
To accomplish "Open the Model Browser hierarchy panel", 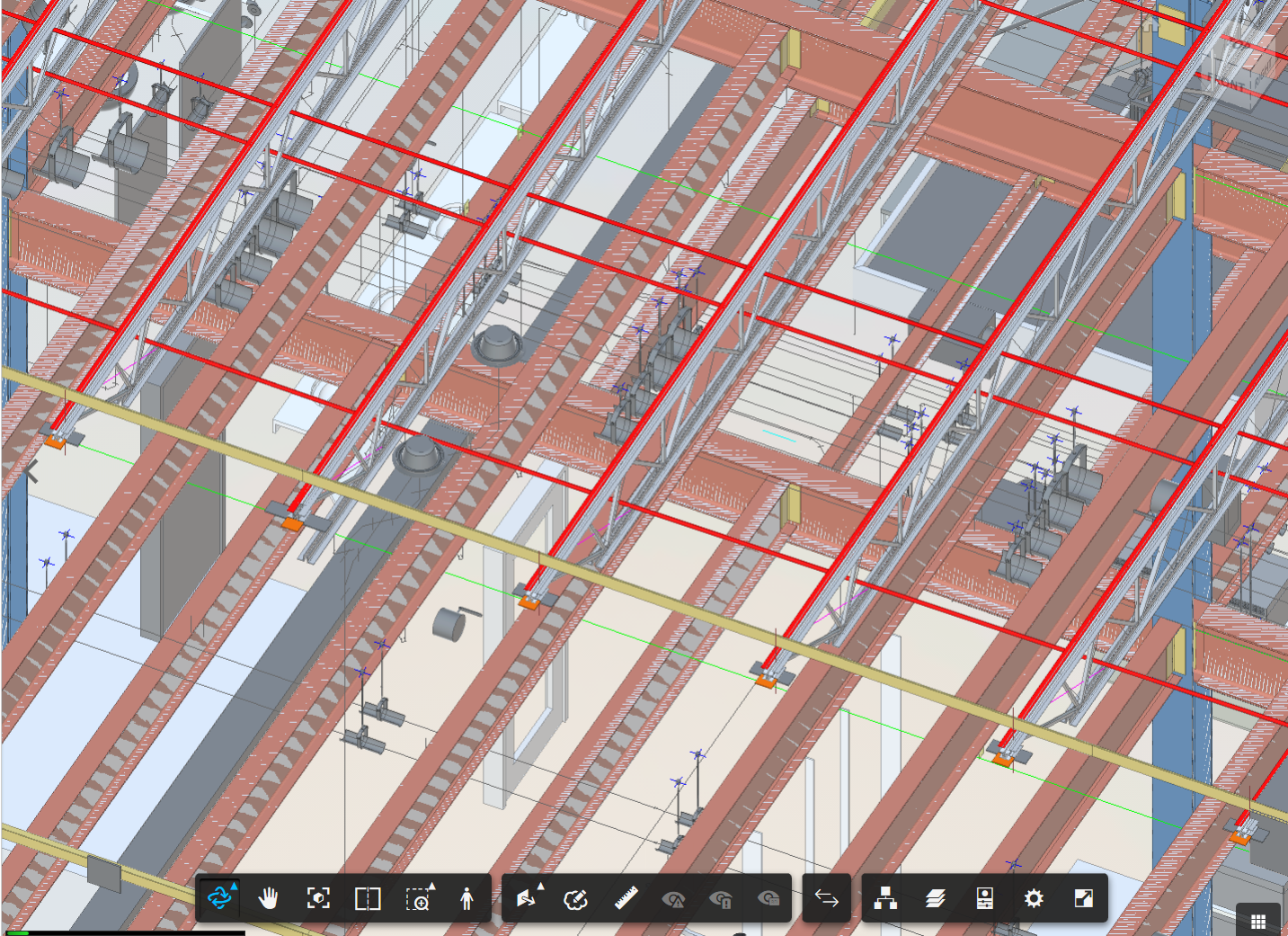I will [x=885, y=898].
